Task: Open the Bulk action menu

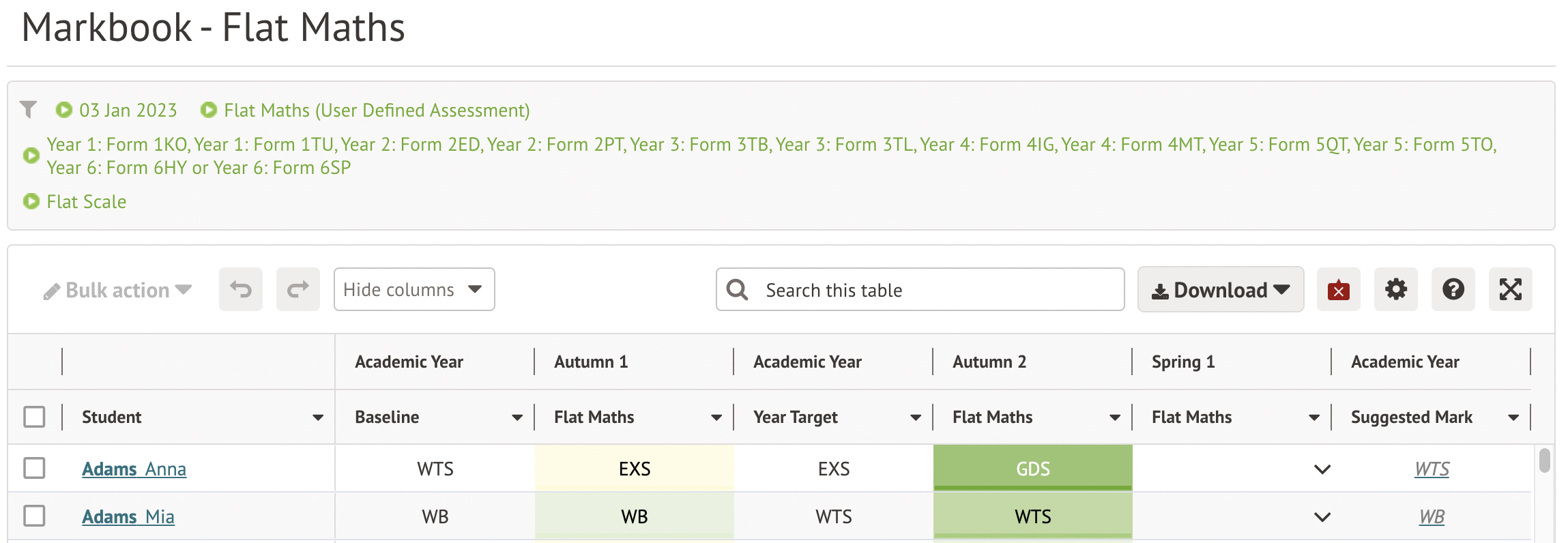Action: [x=117, y=291]
